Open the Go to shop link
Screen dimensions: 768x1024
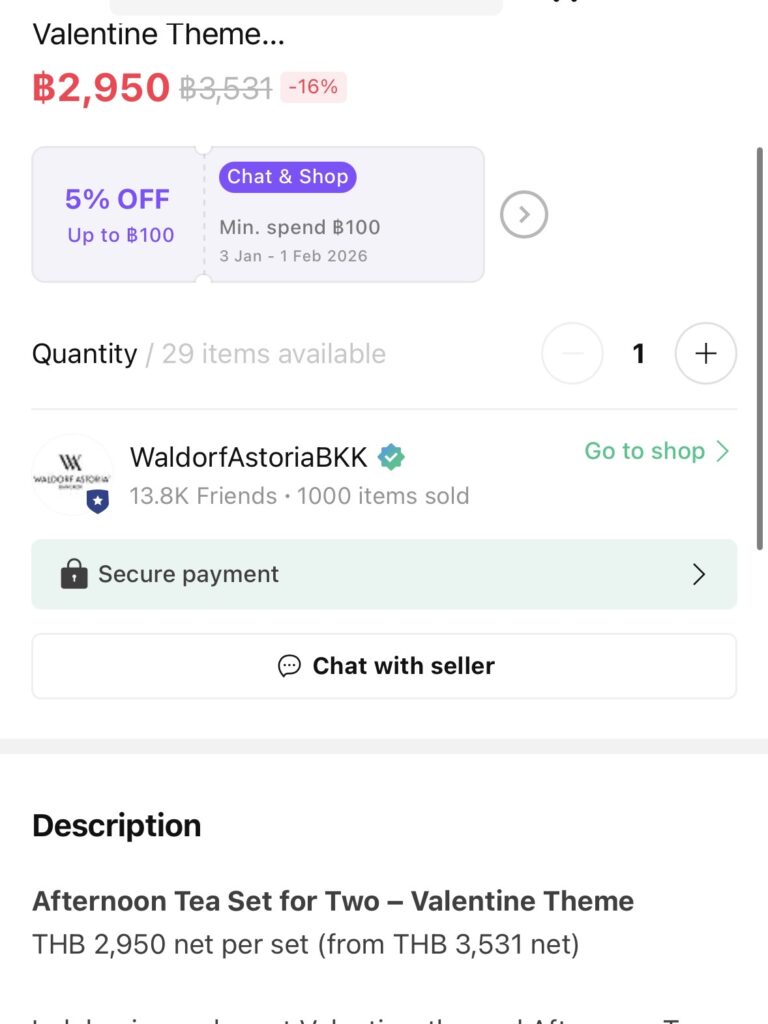[645, 451]
